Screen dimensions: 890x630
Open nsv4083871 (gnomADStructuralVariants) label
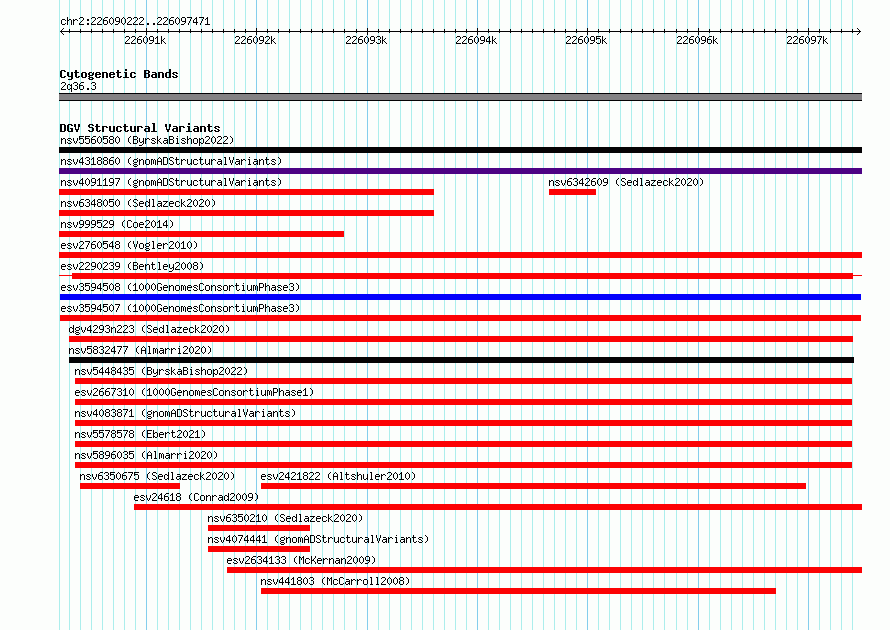tap(185, 413)
